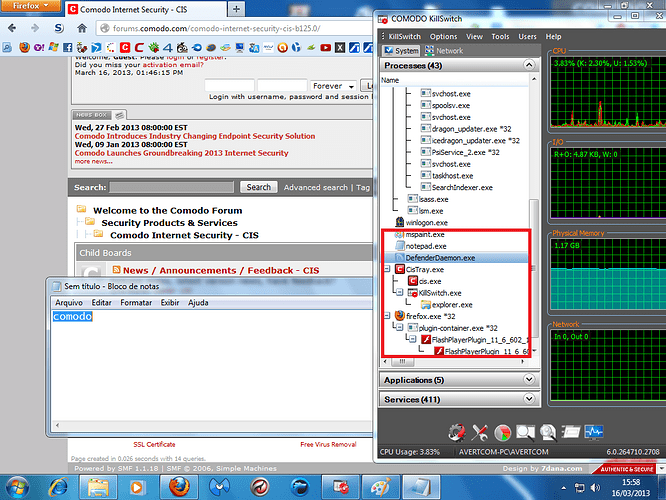Image resolution: width=666 pixels, height=500 pixels.
Task: Collapse the plugin-container.exe *32 node
Action: point(400,327)
